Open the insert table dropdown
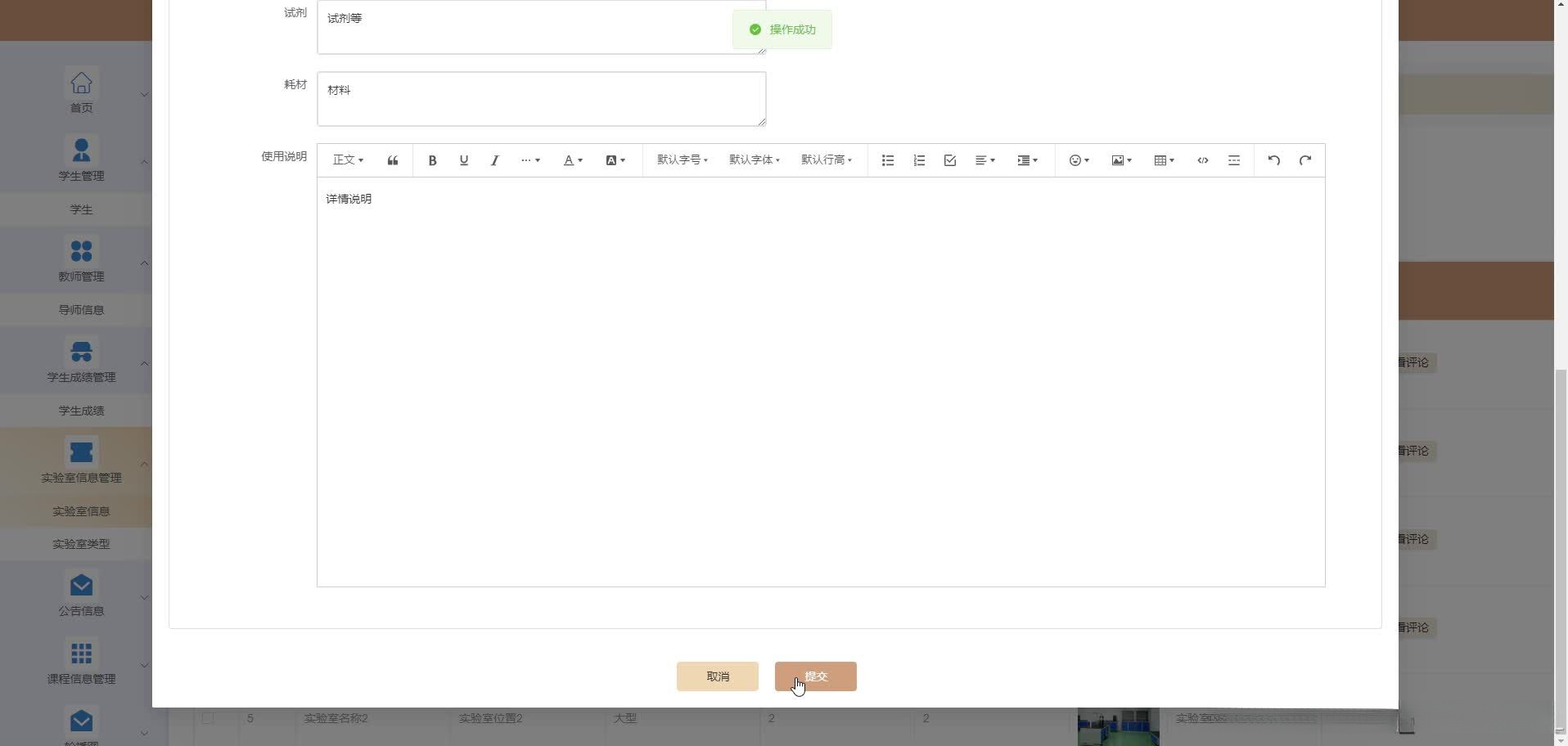The height and width of the screenshot is (746, 1568). 1165,160
